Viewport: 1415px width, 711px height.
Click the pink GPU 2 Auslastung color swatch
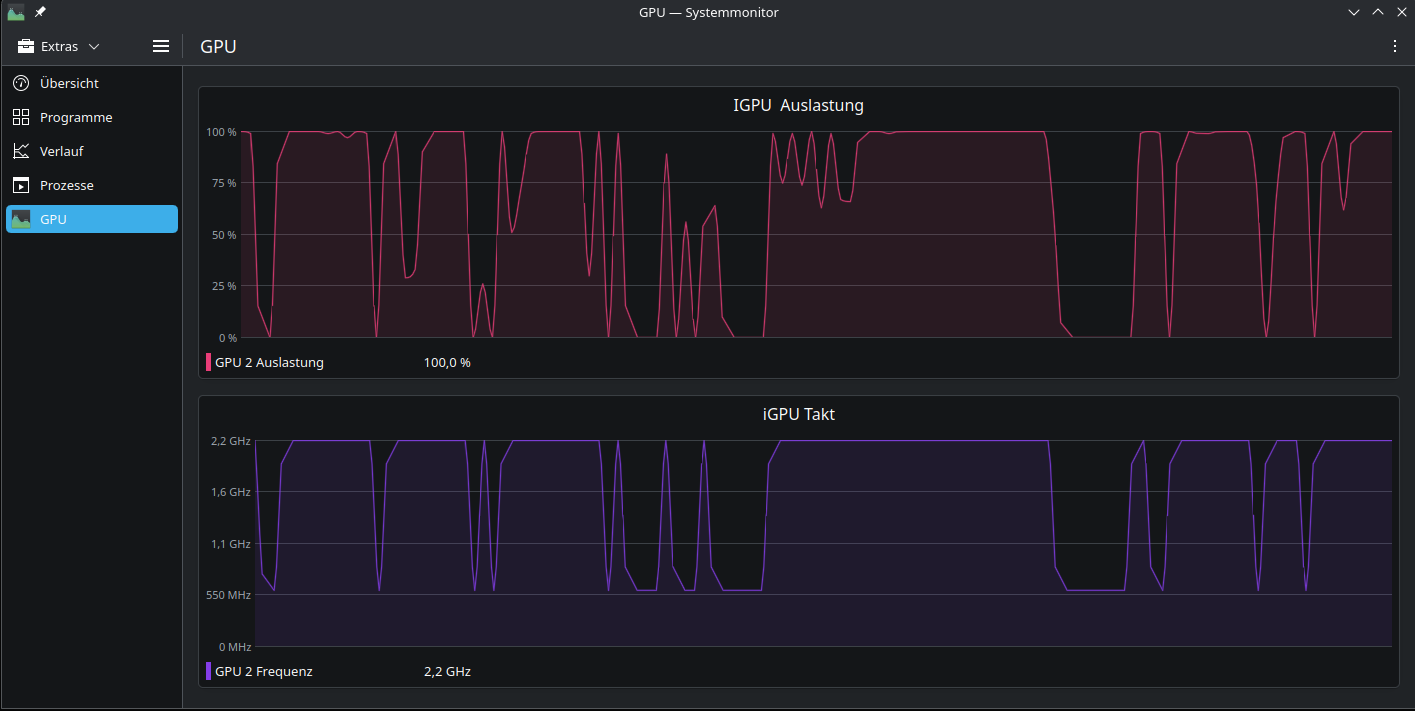(x=208, y=362)
